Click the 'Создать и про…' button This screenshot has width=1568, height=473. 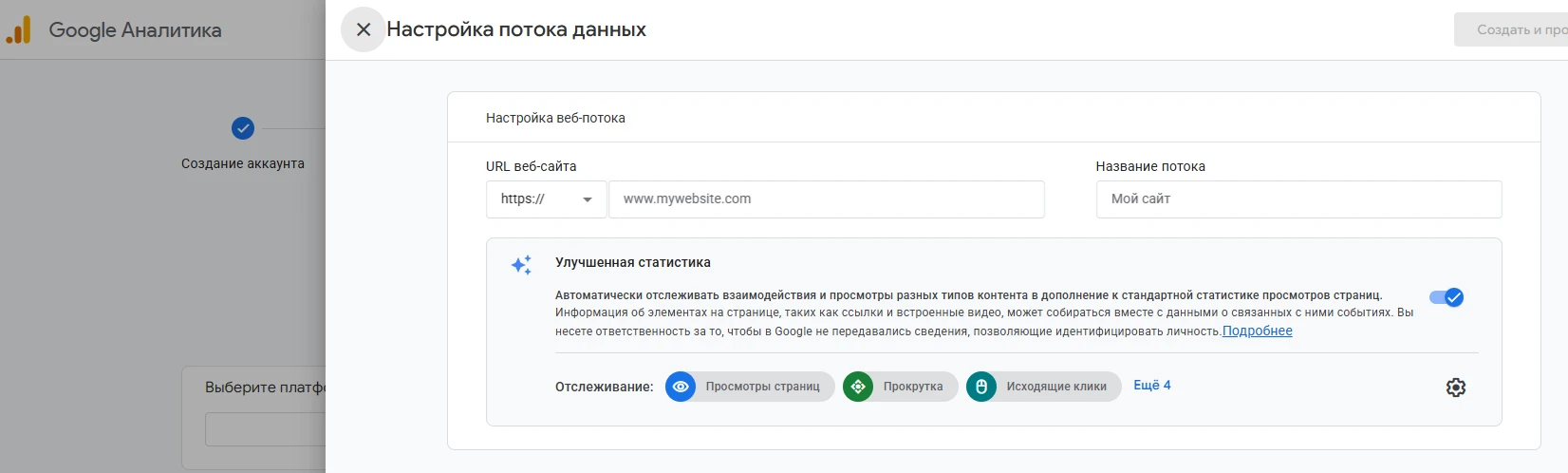tap(1511, 29)
